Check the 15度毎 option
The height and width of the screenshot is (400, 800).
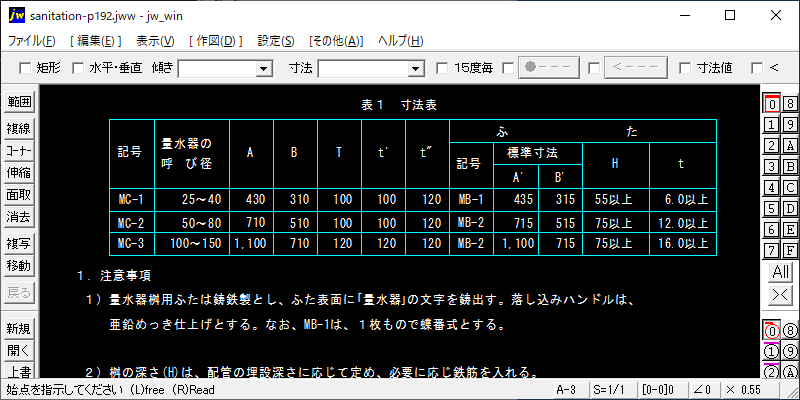[443, 68]
